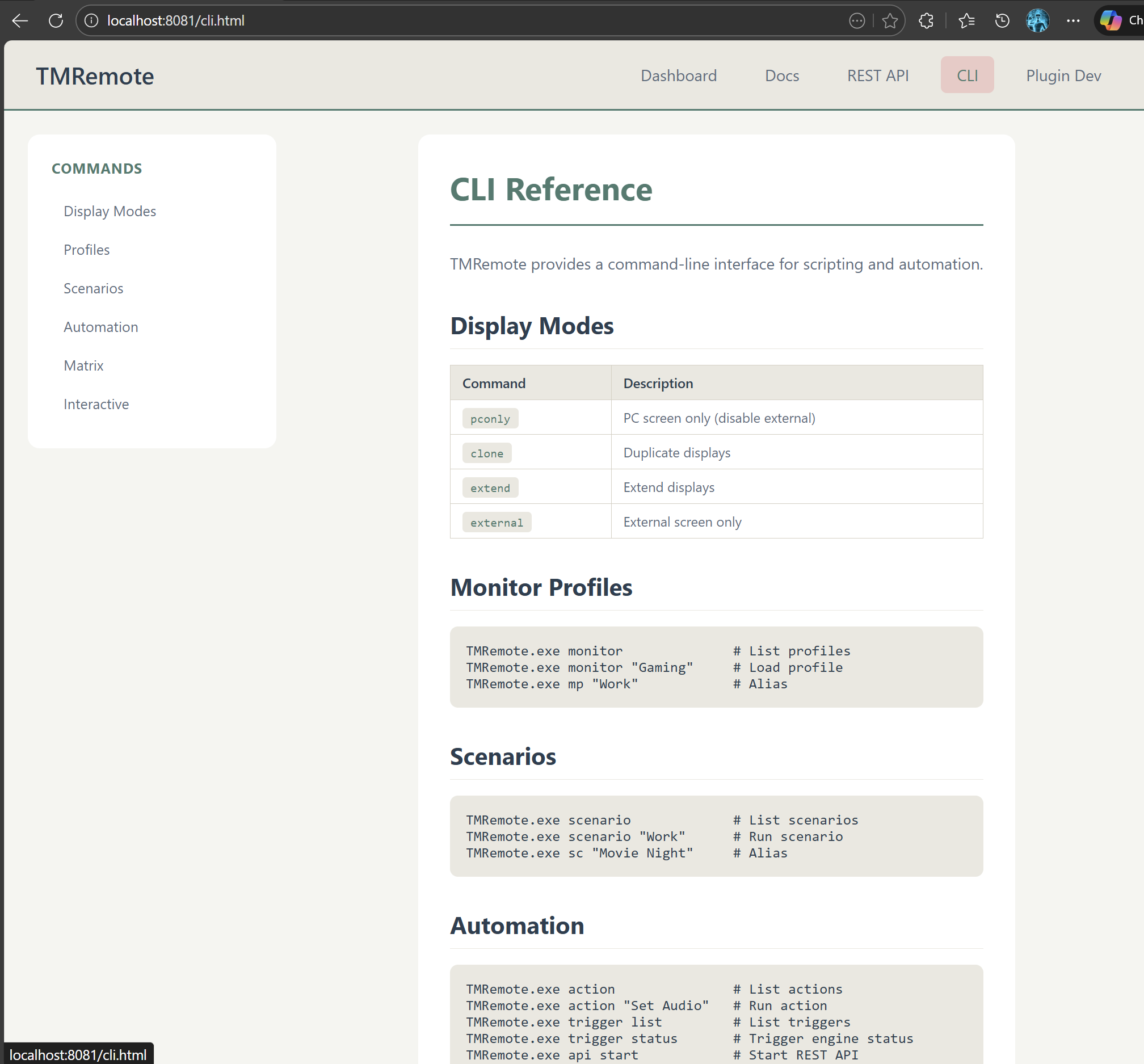Open the Interactive commands page

pyautogui.click(x=96, y=404)
